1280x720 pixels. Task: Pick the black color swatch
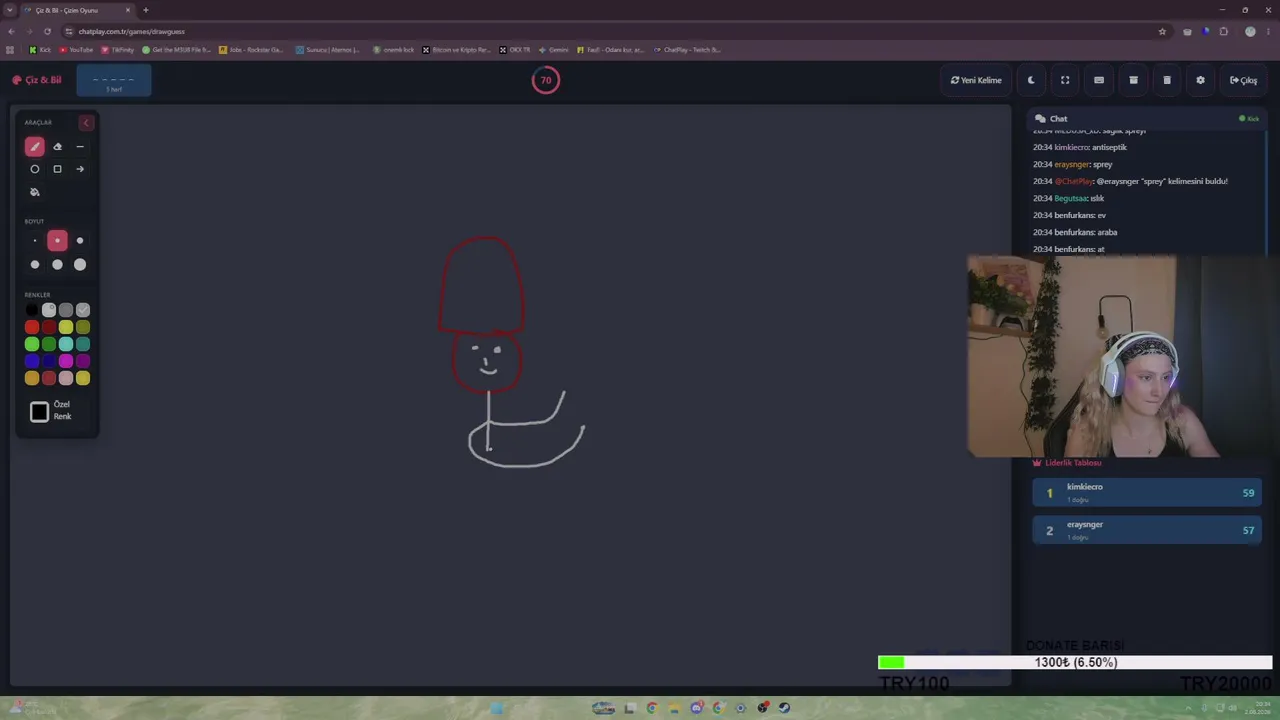32,310
